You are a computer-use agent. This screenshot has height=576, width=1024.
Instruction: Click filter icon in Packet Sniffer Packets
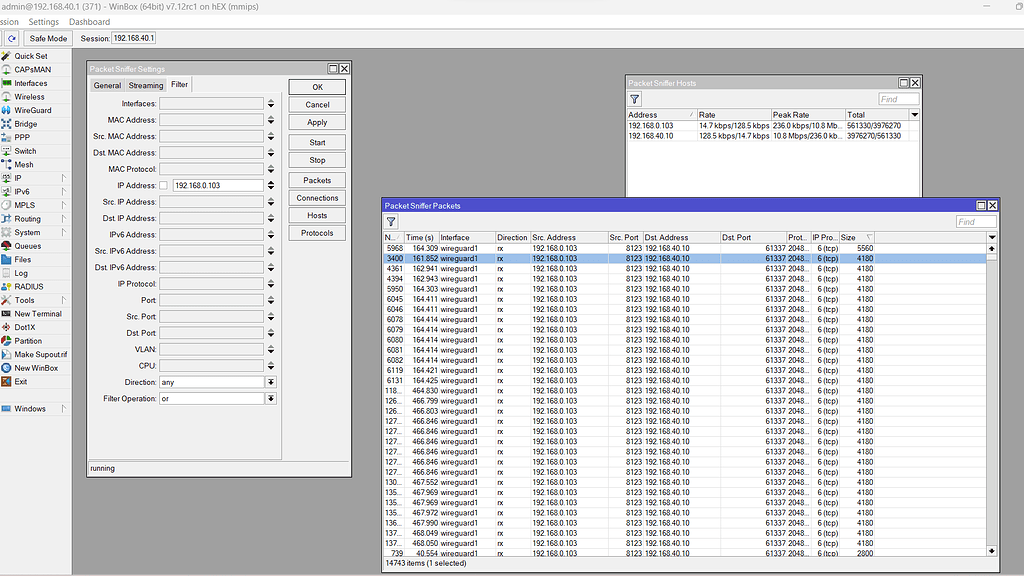pos(391,222)
